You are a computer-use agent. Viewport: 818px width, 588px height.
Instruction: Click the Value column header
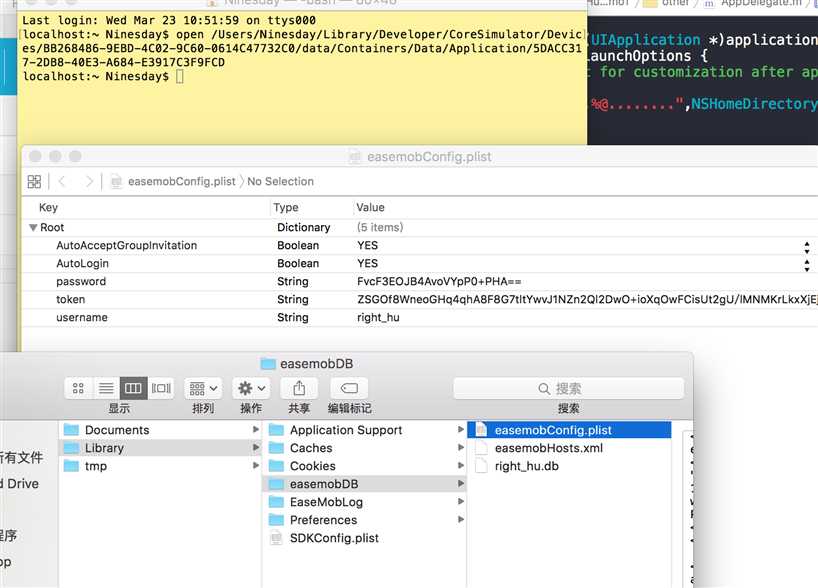pos(370,208)
